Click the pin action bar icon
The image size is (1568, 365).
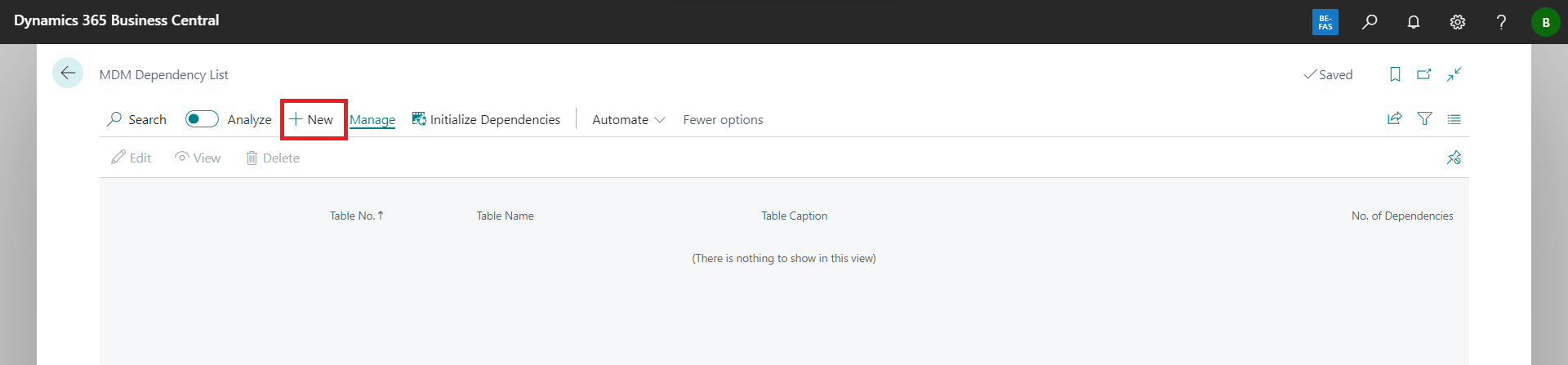click(1454, 158)
